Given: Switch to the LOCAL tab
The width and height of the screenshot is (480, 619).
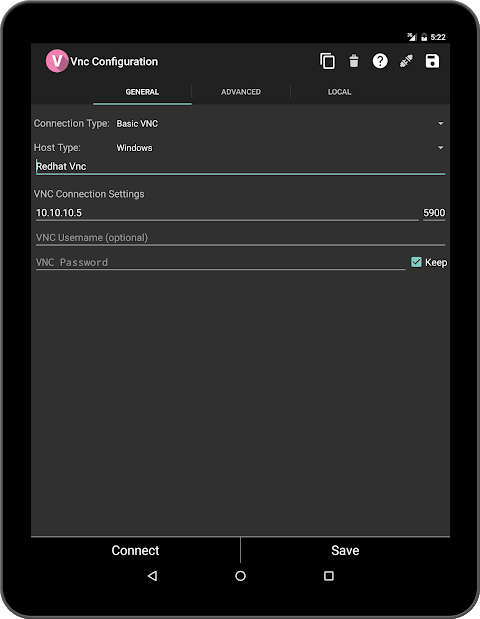Looking at the screenshot, I should tap(339, 92).
